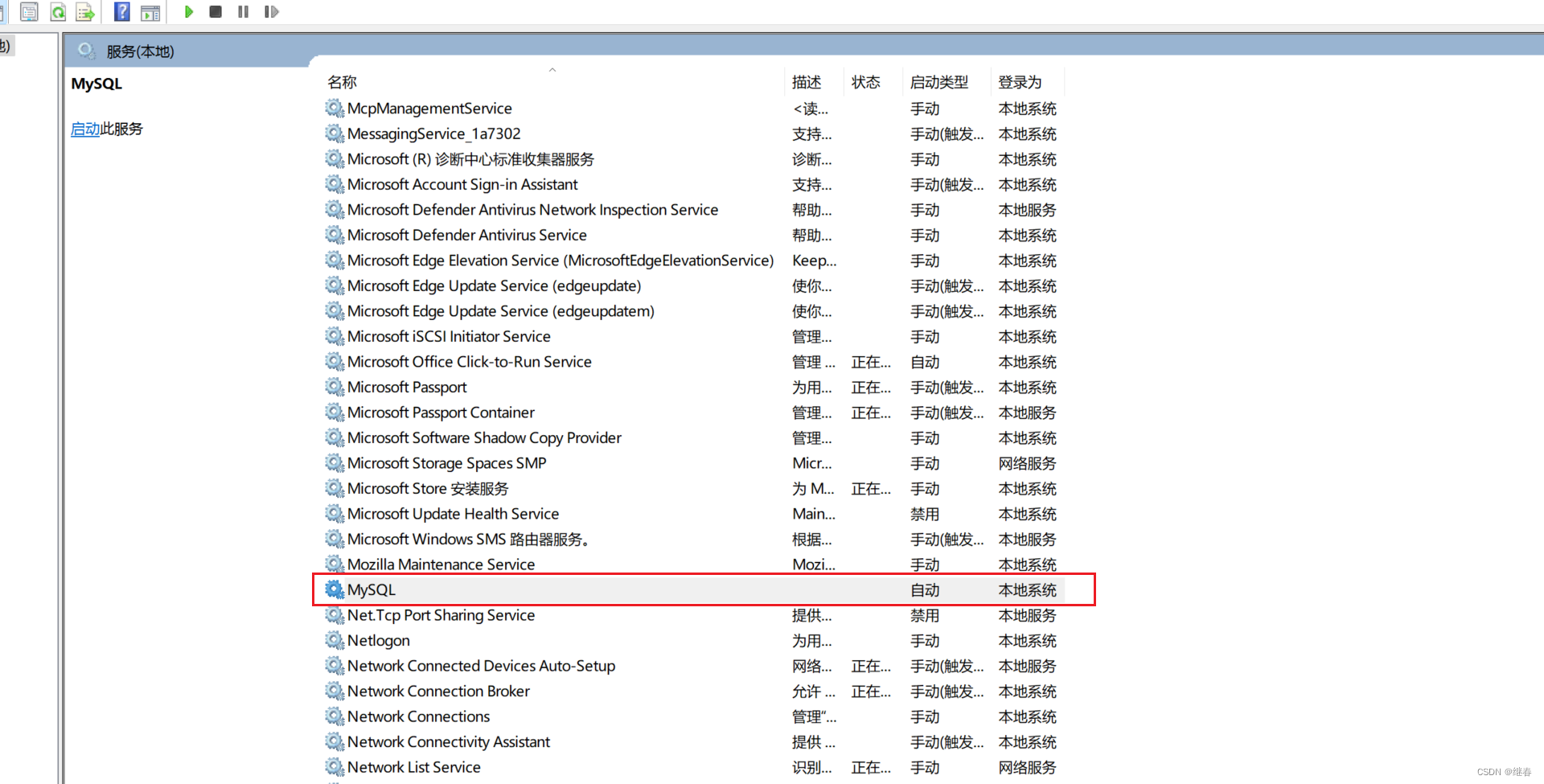Image resolution: width=1544 pixels, height=784 pixels.
Task: Sort by the 登录为 column header
Action: (1020, 82)
